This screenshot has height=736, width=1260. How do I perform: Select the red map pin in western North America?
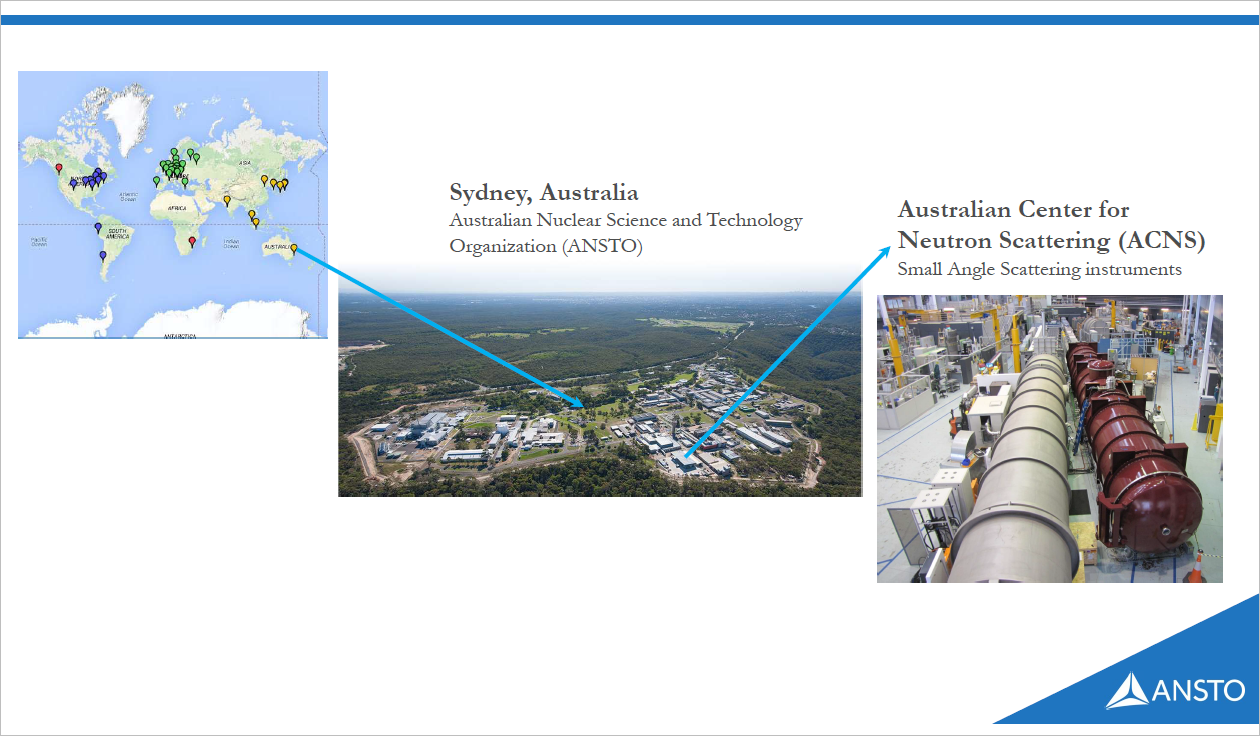point(59,168)
